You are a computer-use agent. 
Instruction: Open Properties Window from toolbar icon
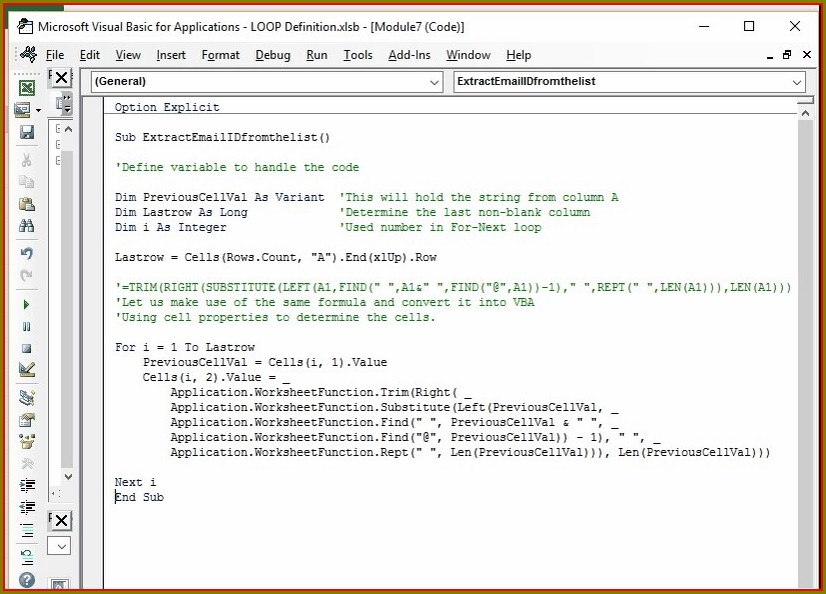[x=27, y=420]
